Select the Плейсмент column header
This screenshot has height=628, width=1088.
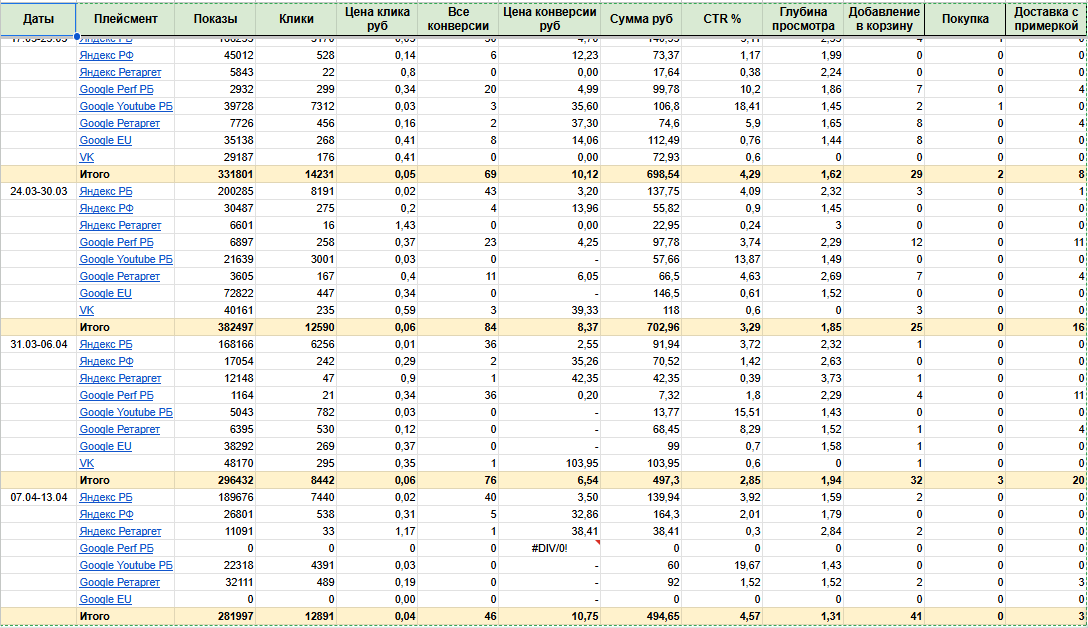pyautogui.click(x=126, y=19)
